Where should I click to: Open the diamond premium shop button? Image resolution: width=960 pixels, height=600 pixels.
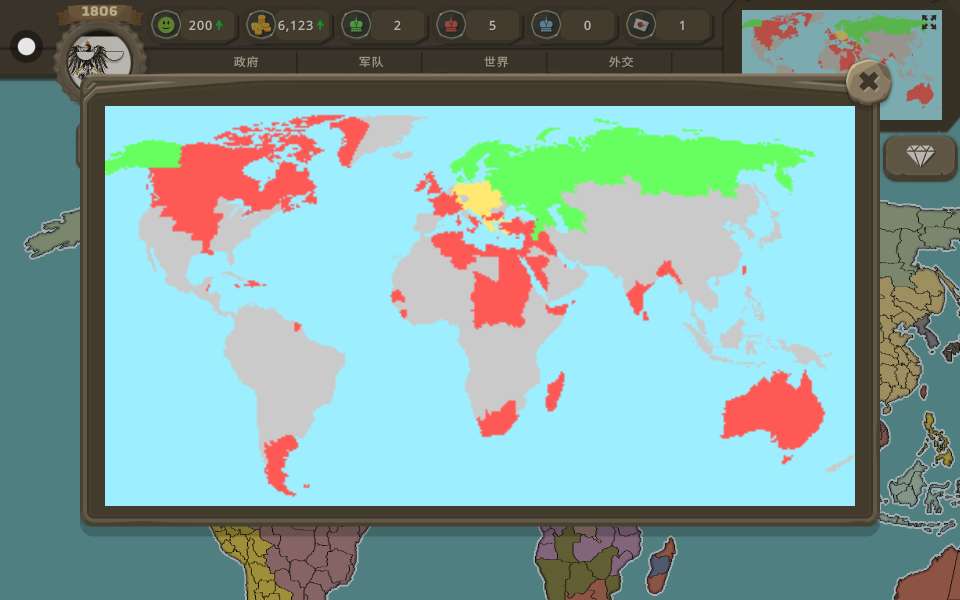click(919, 156)
